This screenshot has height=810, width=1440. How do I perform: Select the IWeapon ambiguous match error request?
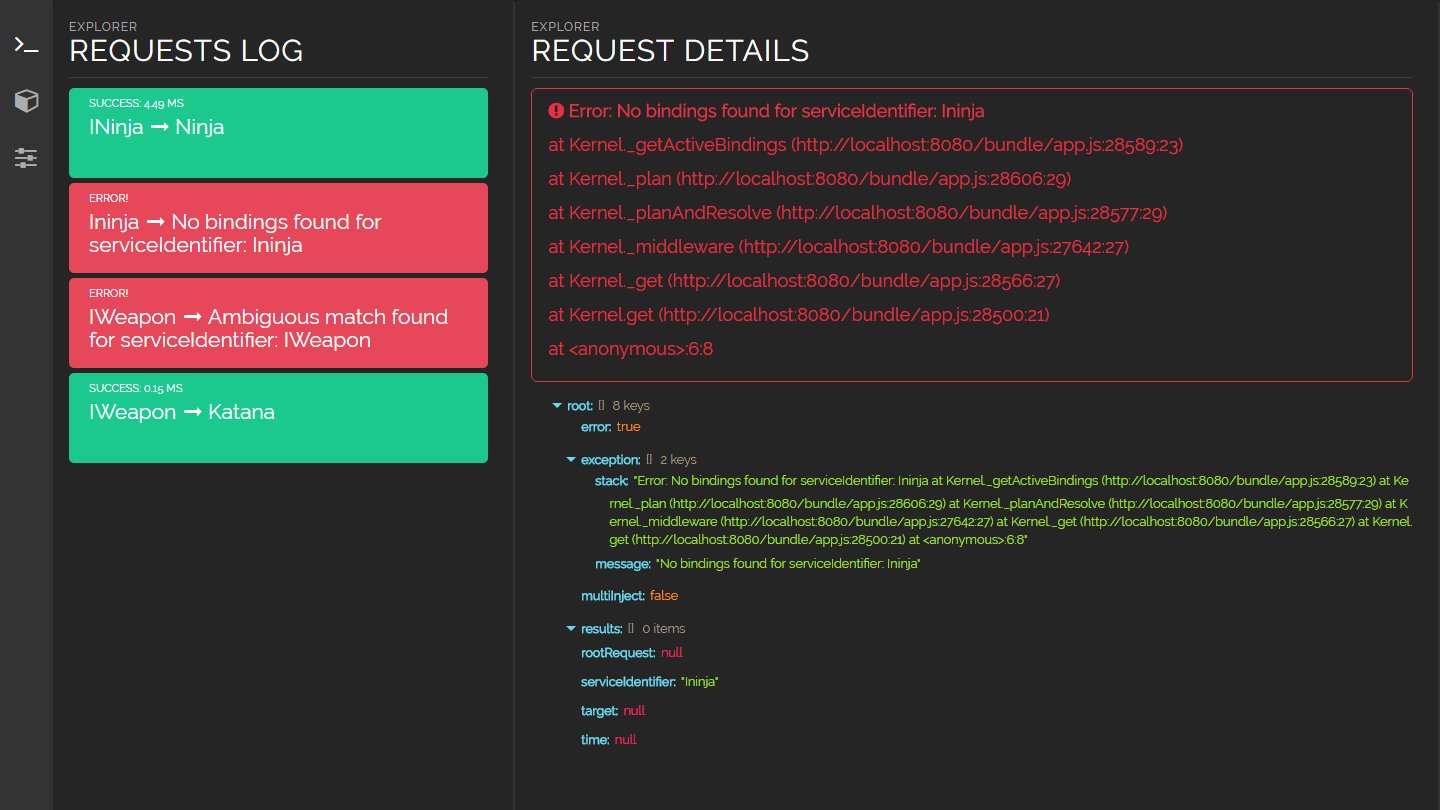(278, 323)
